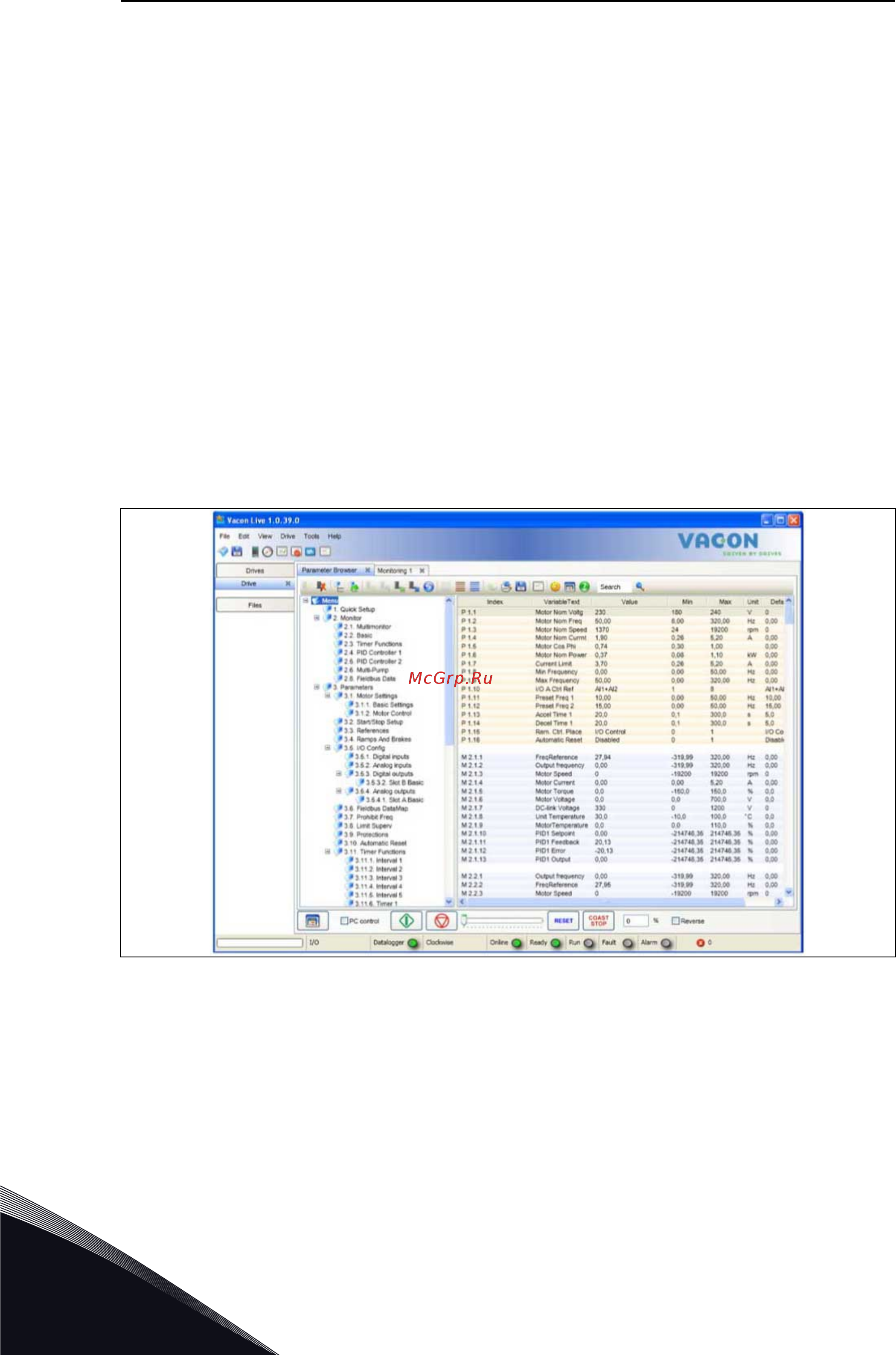Click the Drives panel button

[x=255, y=571]
